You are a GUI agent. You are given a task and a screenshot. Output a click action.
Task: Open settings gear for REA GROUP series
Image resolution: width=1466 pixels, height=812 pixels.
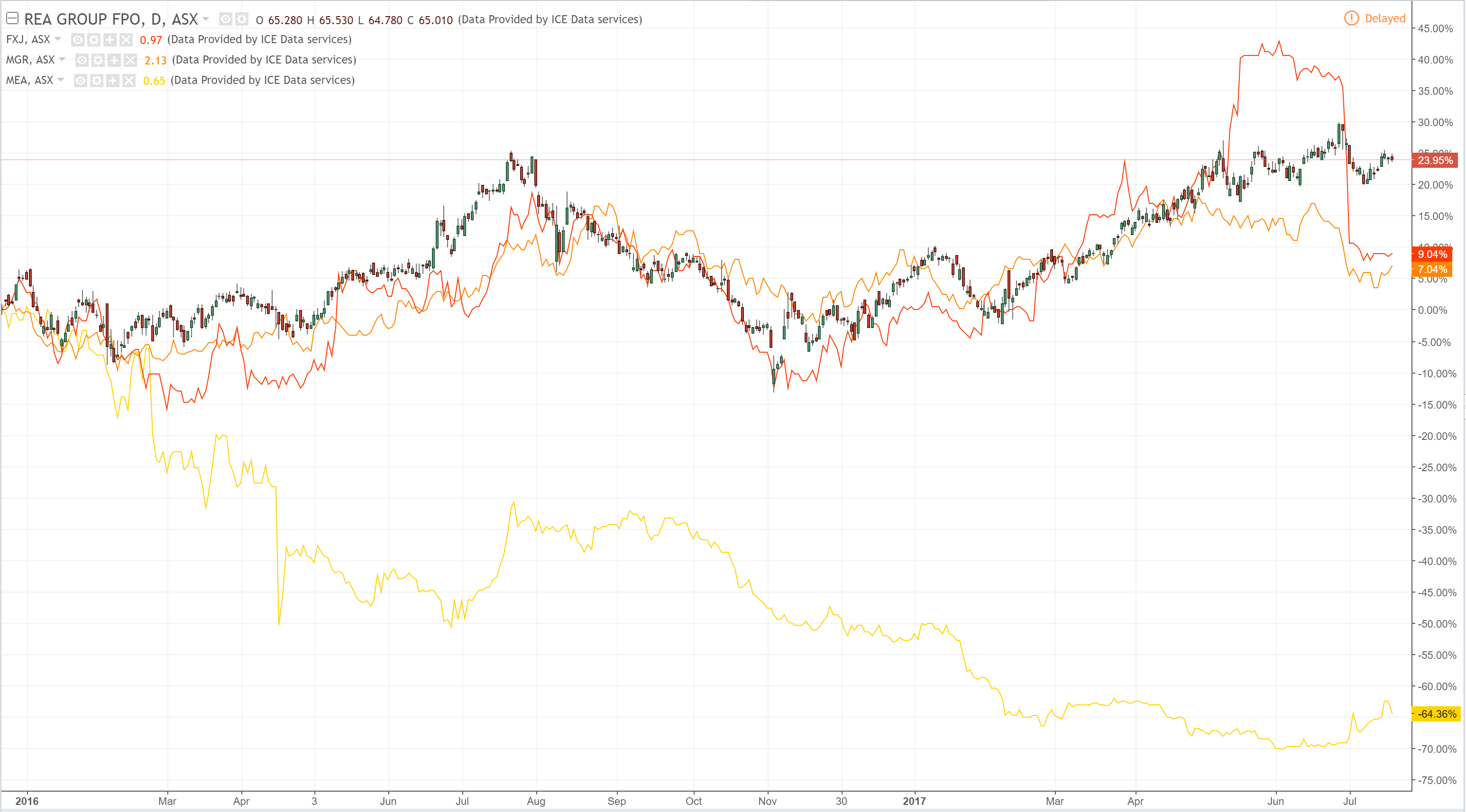242,19
